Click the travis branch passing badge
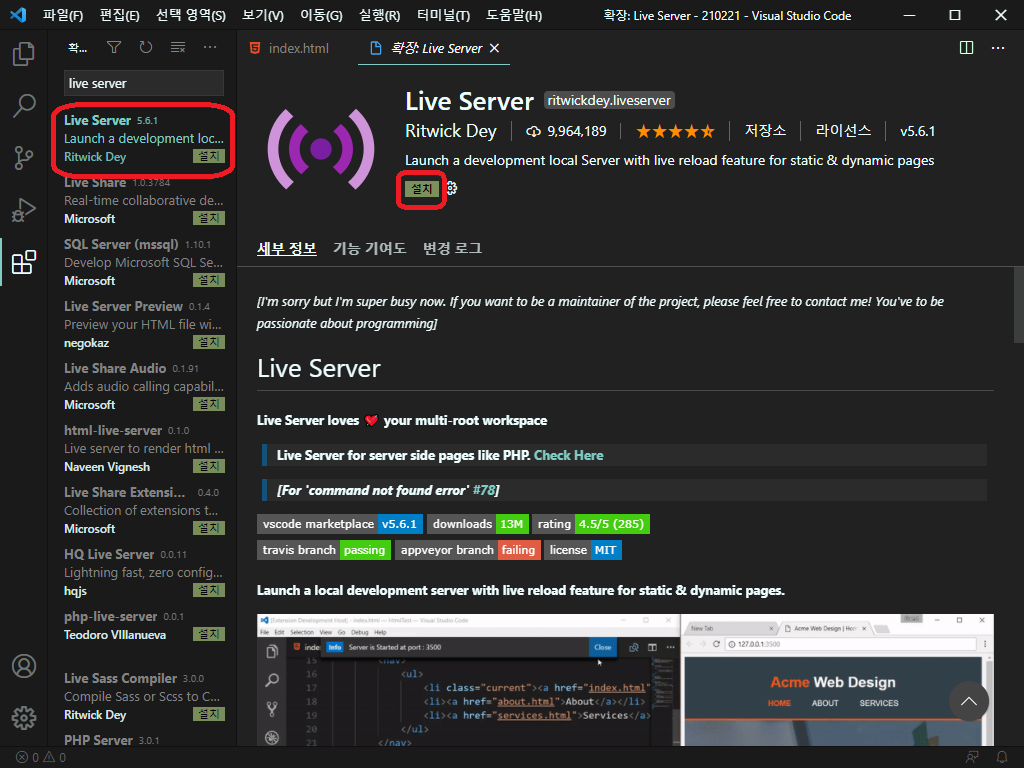 point(325,550)
